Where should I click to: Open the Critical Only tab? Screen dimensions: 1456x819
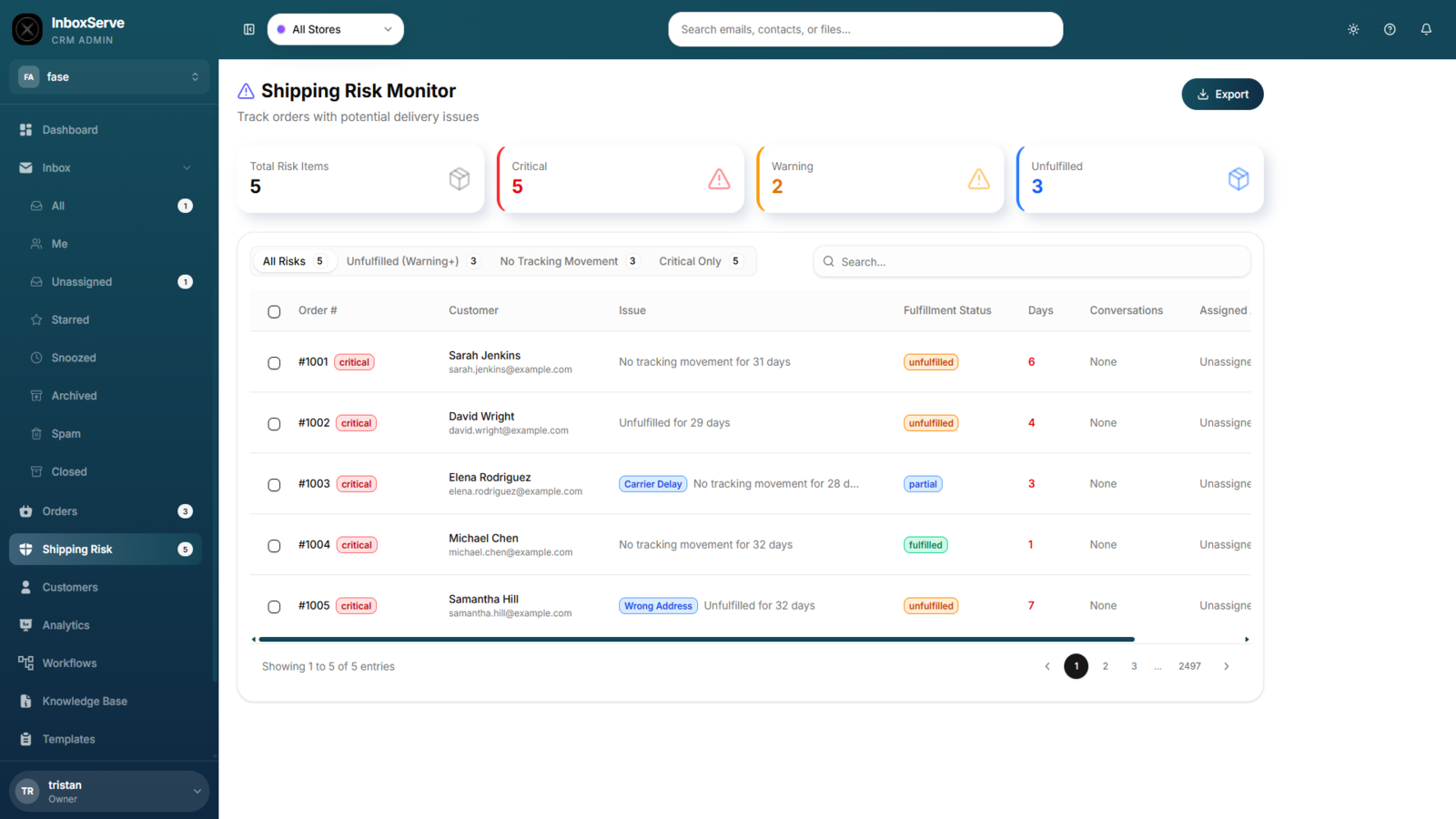699,262
